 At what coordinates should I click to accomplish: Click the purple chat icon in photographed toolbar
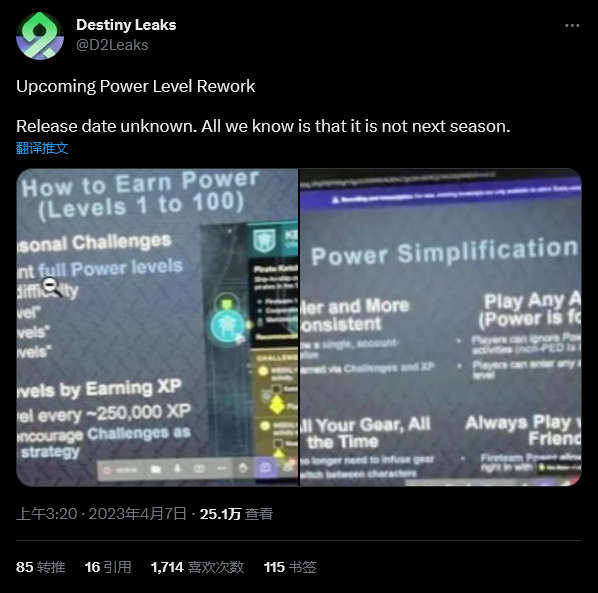coord(265,468)
